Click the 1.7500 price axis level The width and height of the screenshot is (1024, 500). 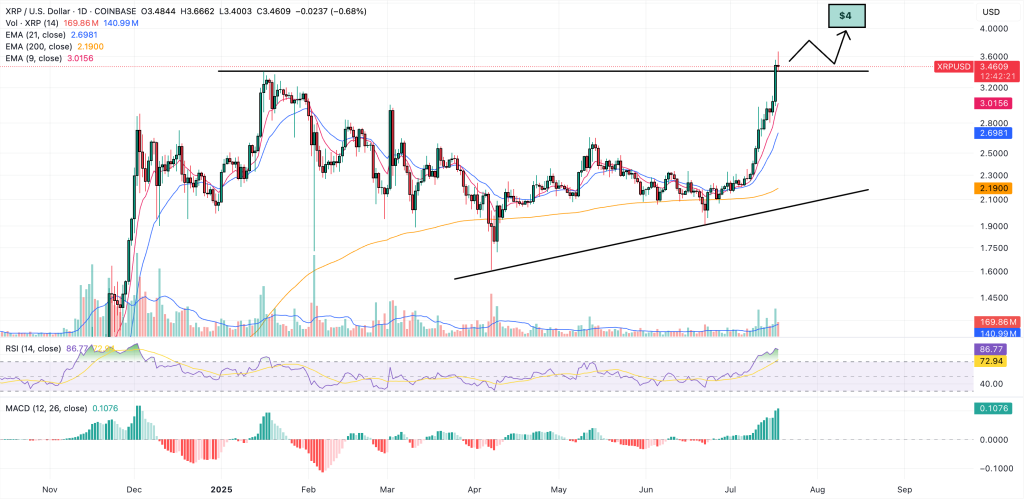click(995, 248)
